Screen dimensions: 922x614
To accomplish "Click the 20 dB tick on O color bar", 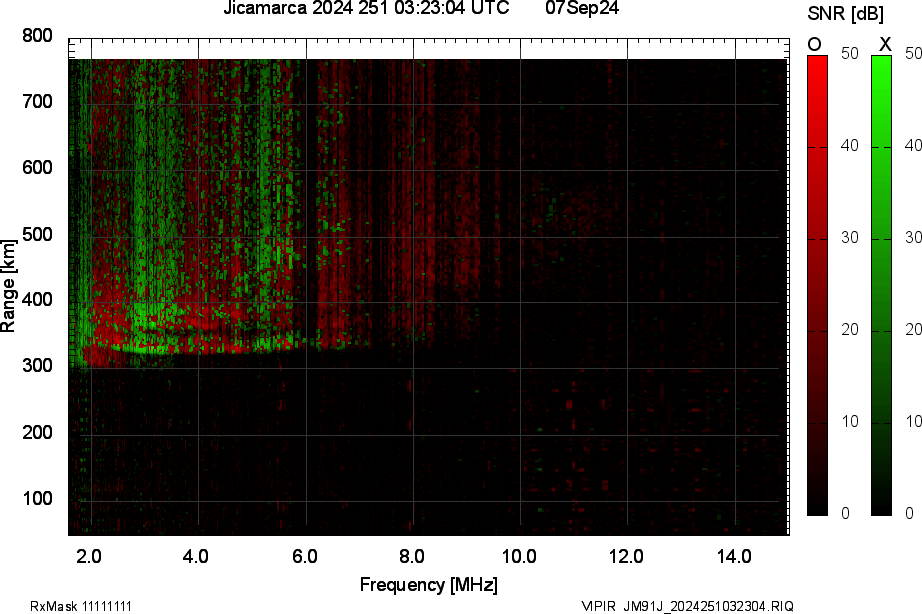I will coord(848,330).
